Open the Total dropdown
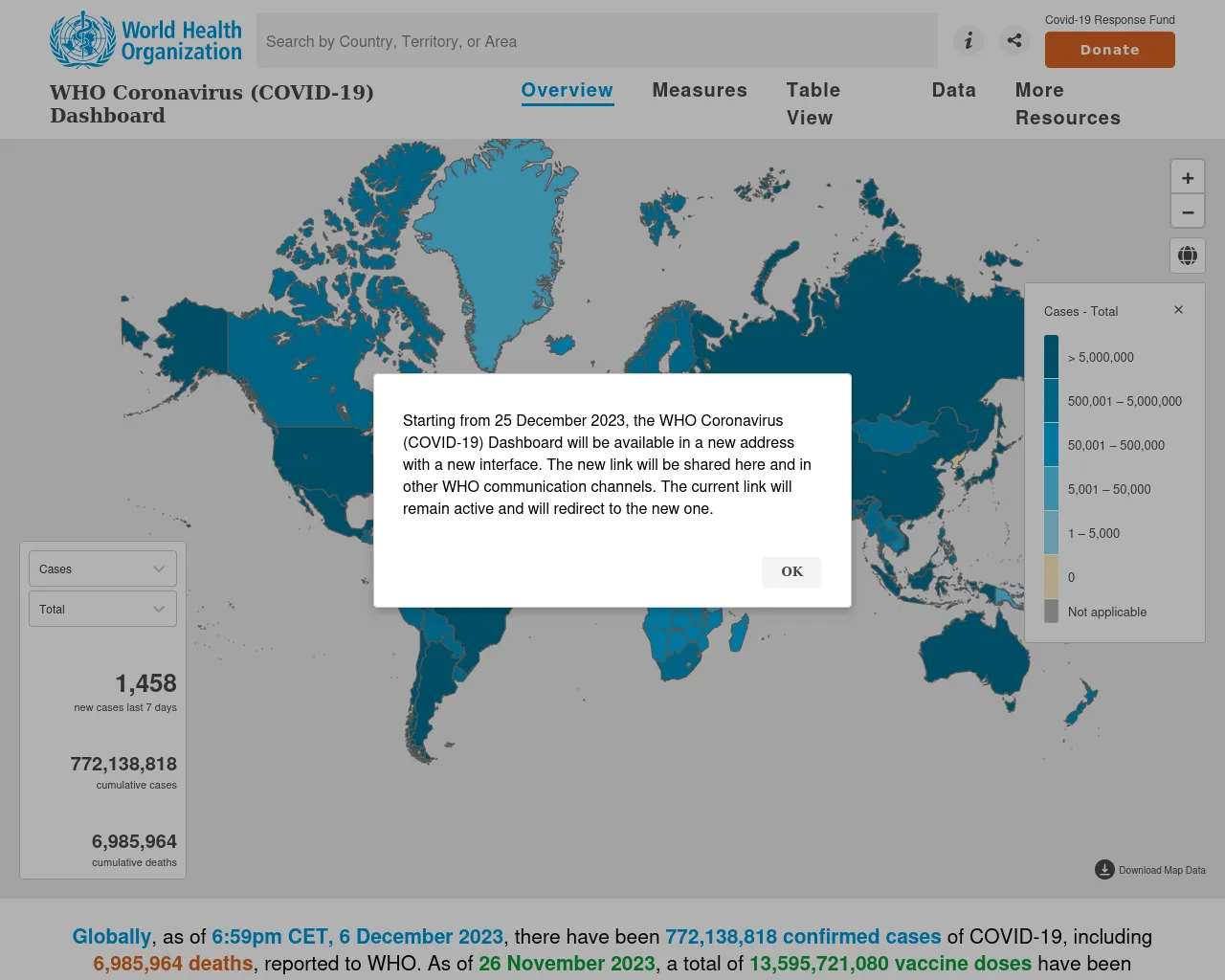The image size is (1225, 980). tap(102, 609)
